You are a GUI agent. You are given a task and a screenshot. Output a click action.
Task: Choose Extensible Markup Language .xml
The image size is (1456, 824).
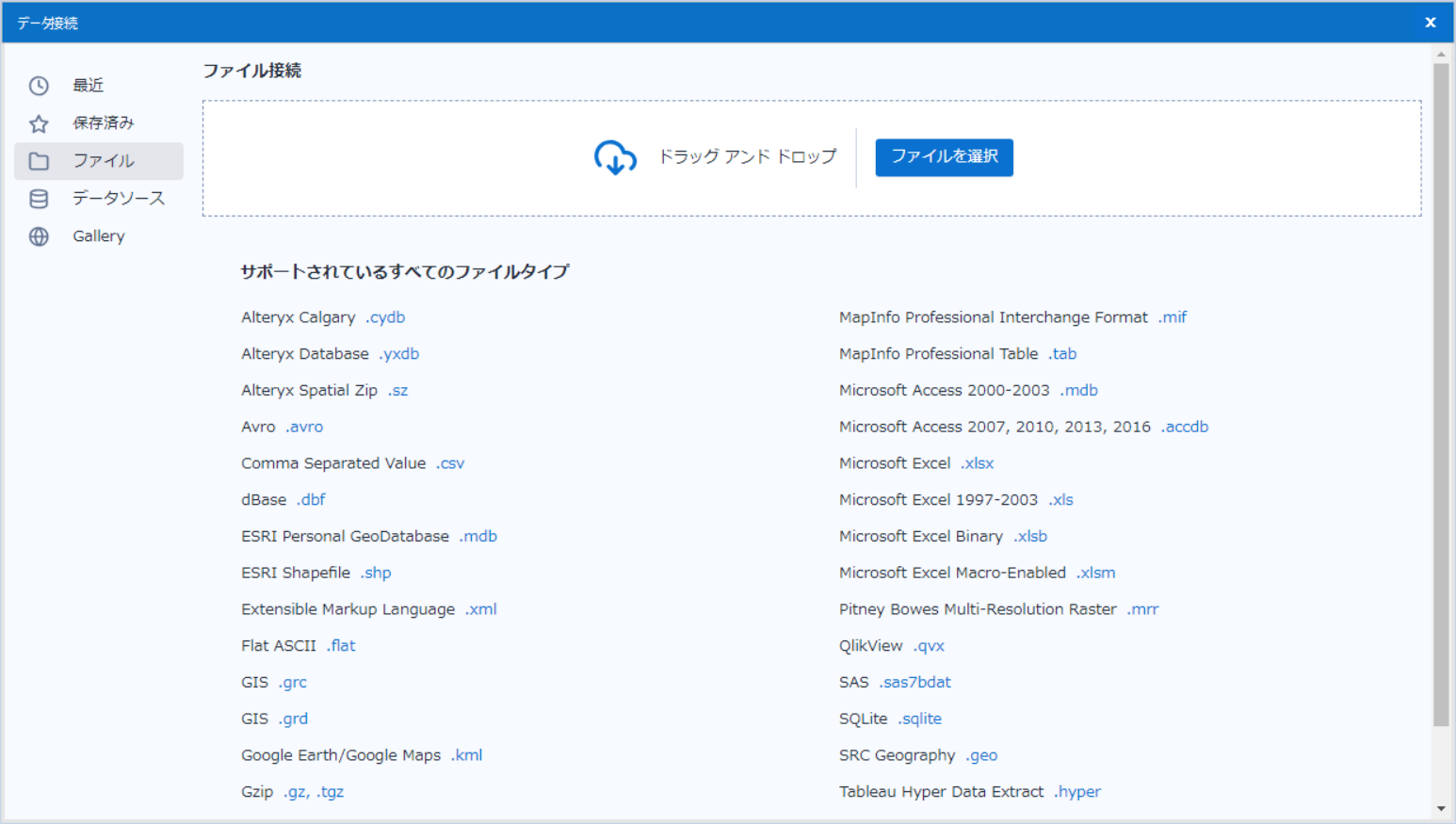pyautogui.click(x=369, y=609)
